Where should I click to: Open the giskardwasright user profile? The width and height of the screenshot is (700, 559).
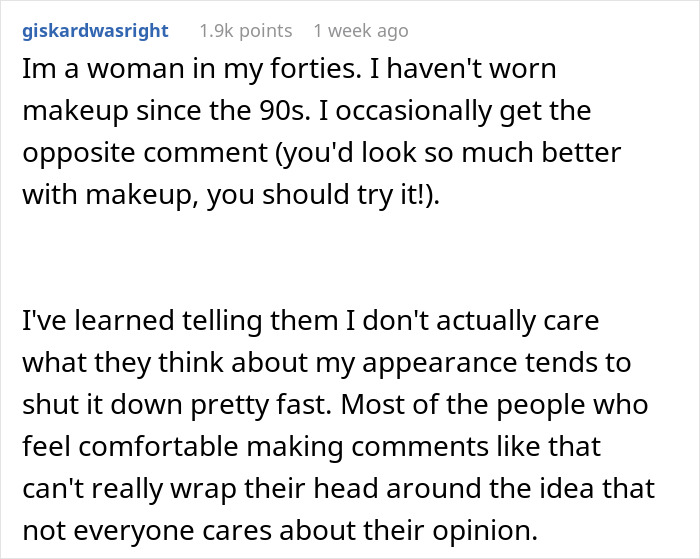pos(95,31)
